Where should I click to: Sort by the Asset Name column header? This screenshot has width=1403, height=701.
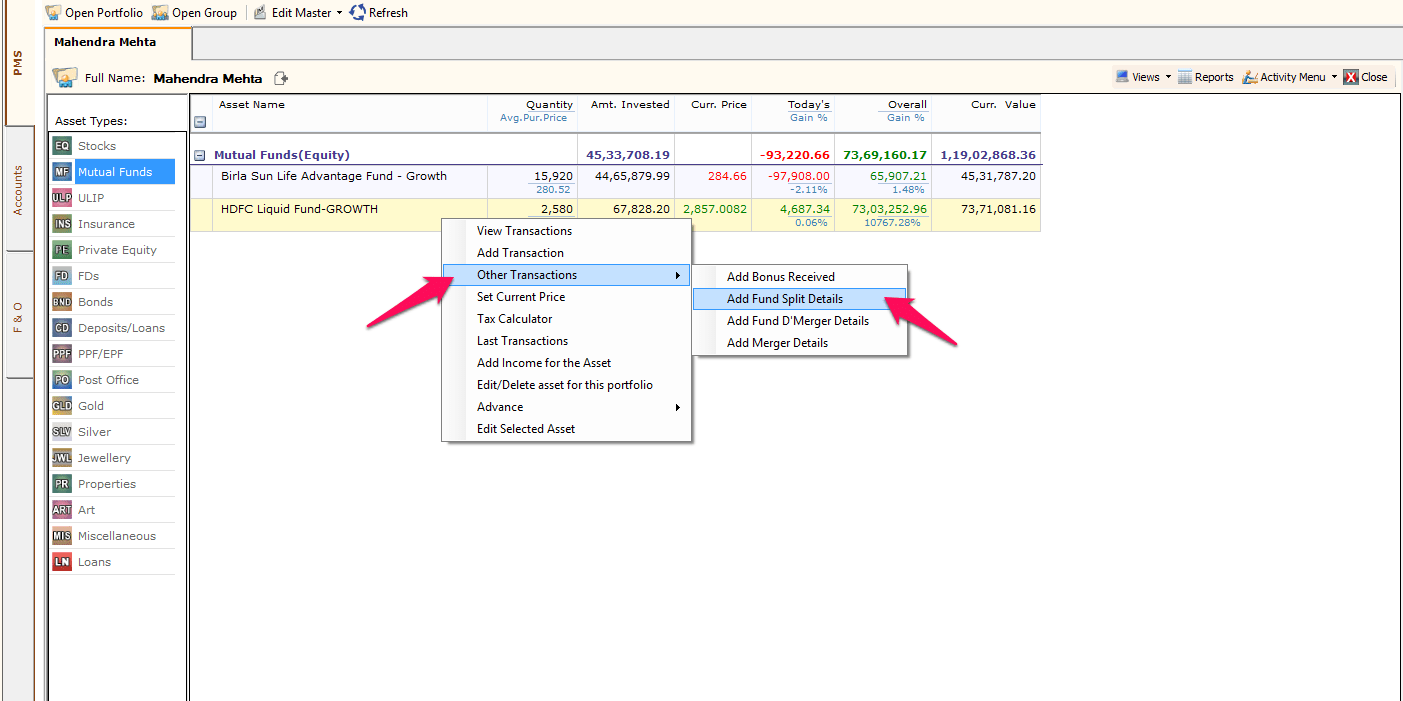[x=252, y=104]
